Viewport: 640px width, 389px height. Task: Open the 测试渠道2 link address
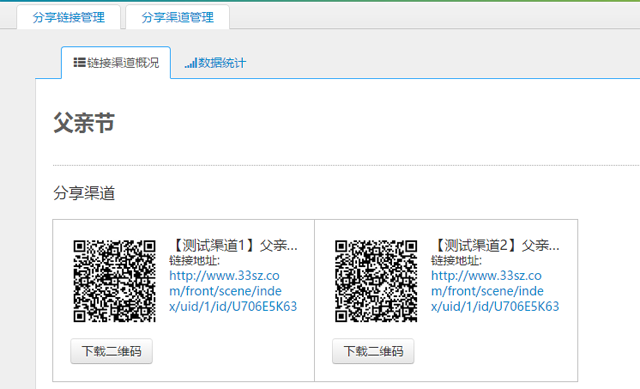click(x=495, y=291)
